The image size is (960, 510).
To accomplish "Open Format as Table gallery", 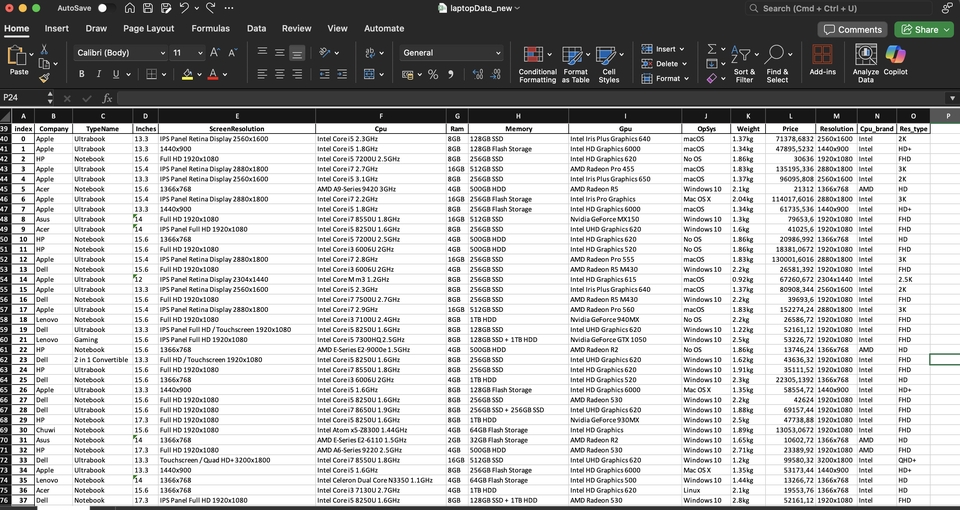I will coord(575,64).
